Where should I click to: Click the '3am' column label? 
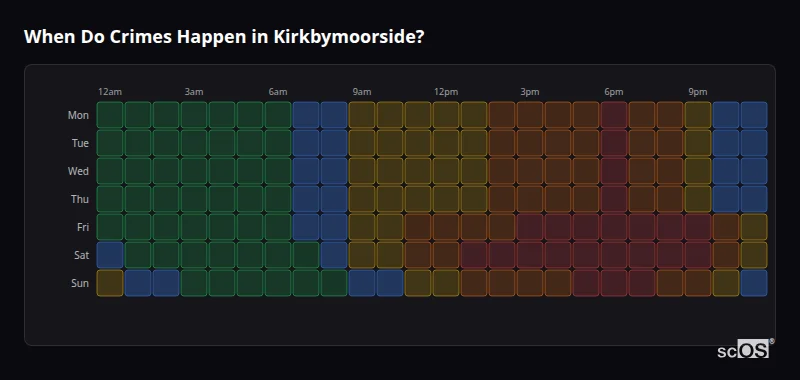tap(194, 92)
